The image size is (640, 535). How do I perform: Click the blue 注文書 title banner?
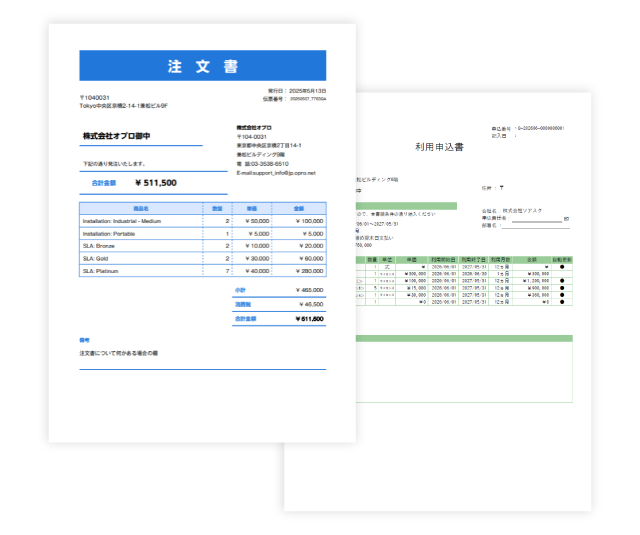[202, 65]
